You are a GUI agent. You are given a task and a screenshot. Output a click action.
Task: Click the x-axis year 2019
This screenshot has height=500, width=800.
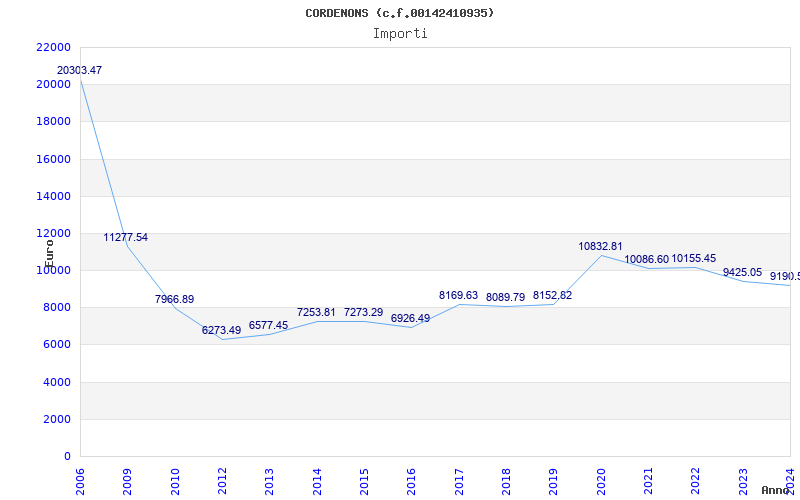554,482
